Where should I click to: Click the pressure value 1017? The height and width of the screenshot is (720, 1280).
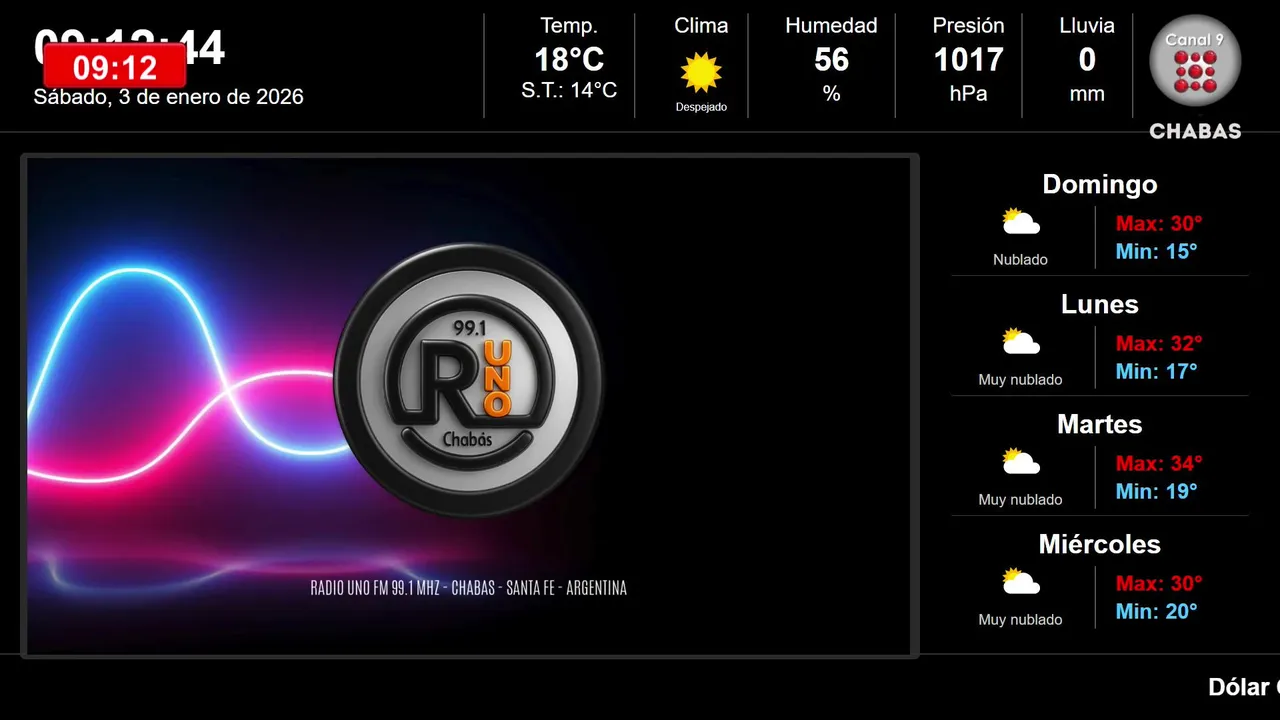coord(968,60)
